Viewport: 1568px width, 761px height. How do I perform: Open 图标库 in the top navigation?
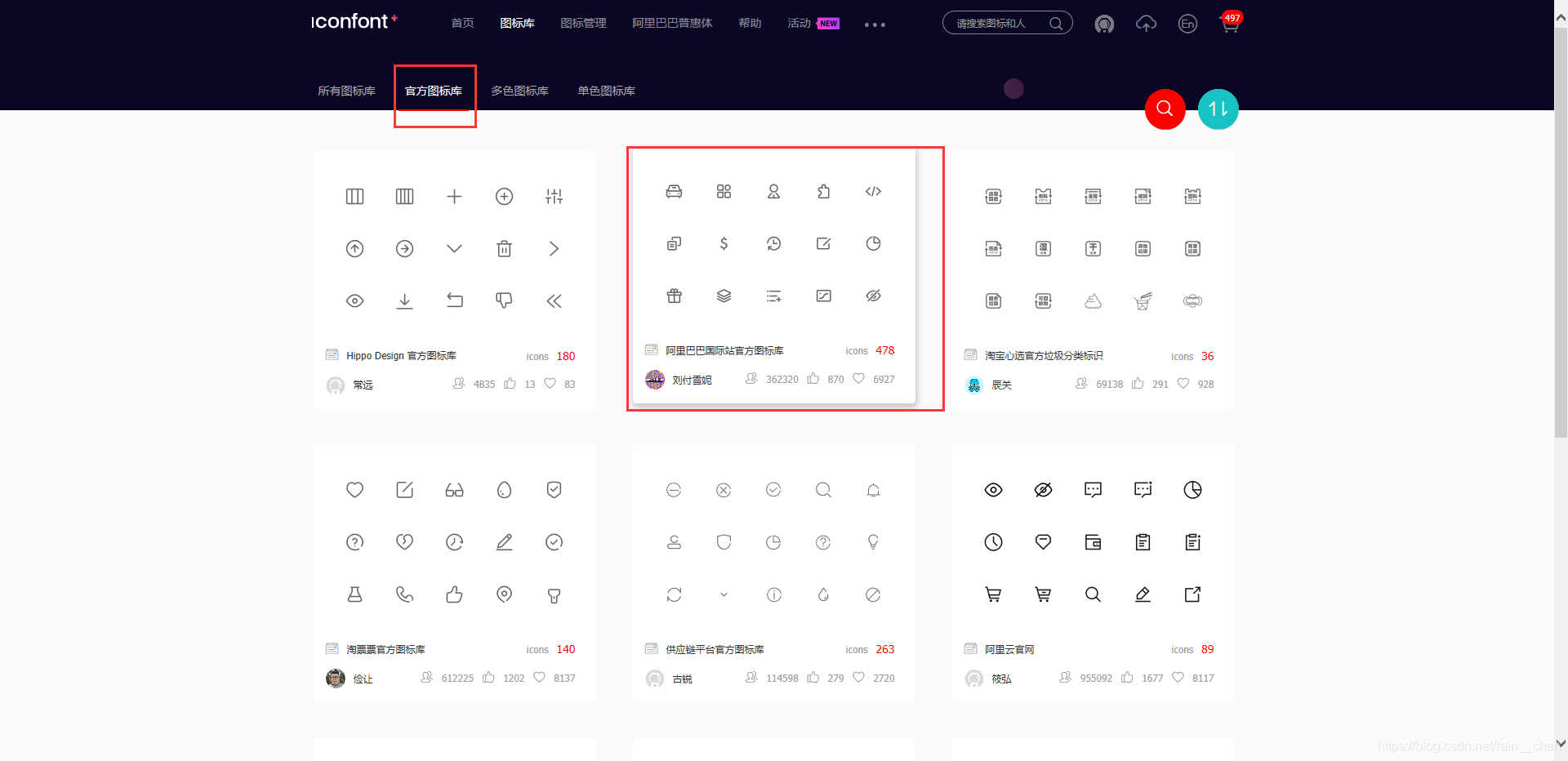[x=517, y=23]
